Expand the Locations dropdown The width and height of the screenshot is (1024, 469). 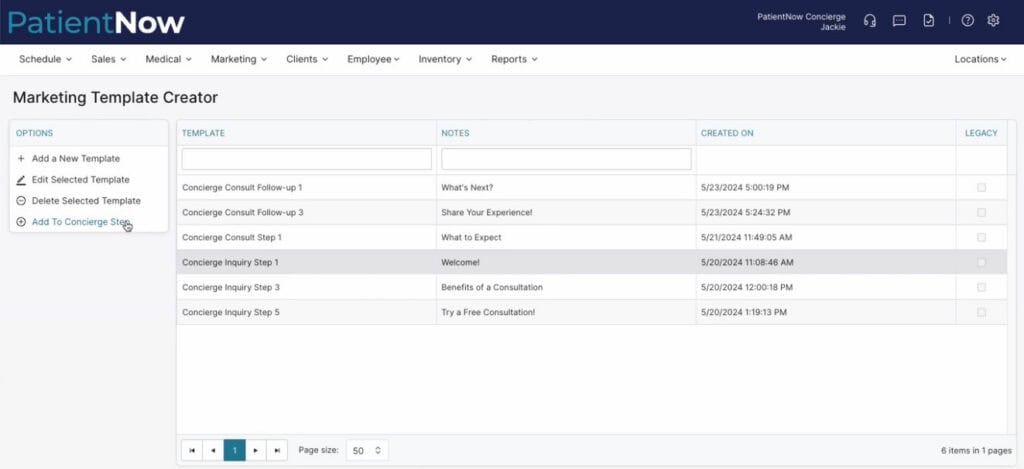[980, 59]
